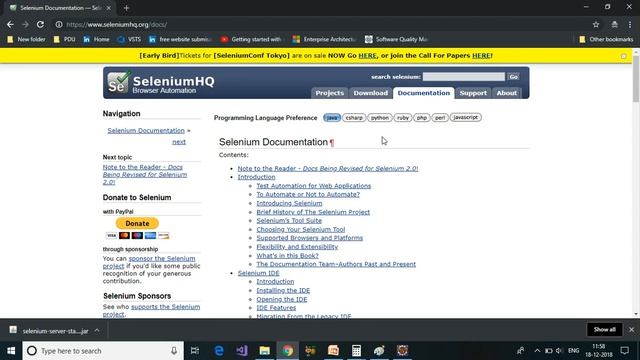The width and height of the screenshot is (640, 360).
Task: Switch to Chrome on the taskbar
Action: coord(287,351)
